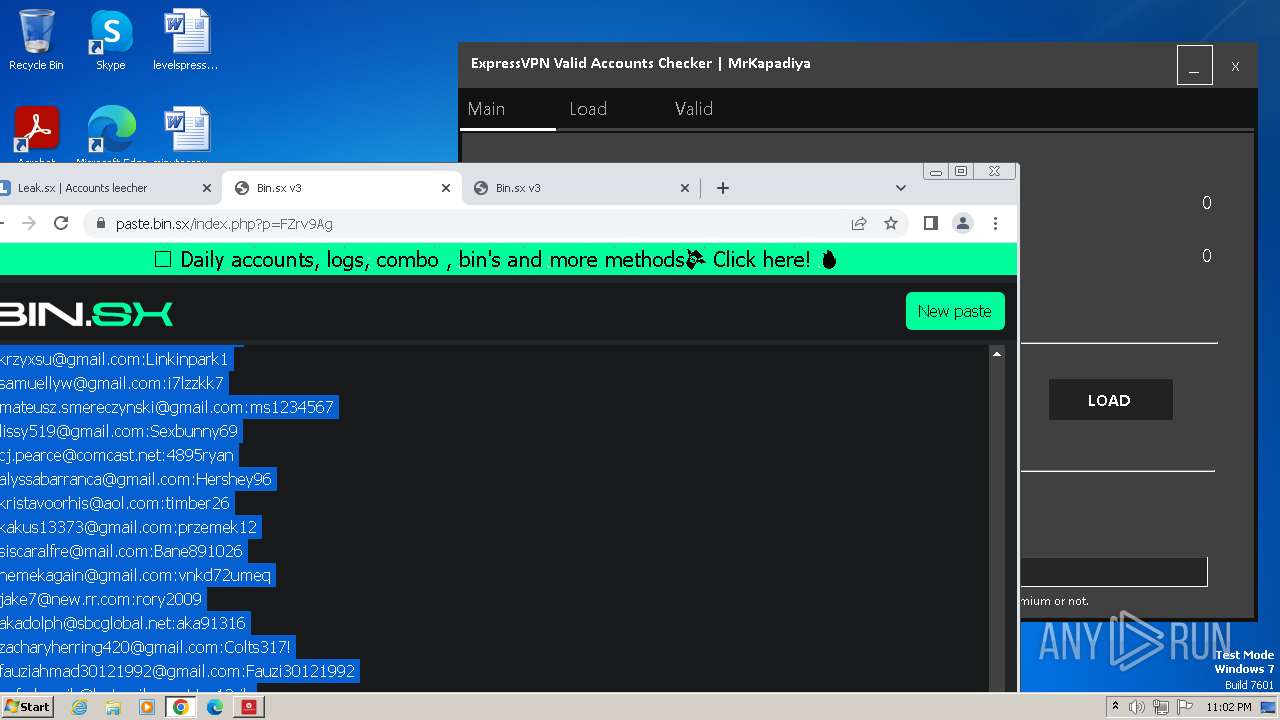Click the line with mateusz.smereczynski@gmail.com
The image size is (1280, 720).
[x=167, y=407]
